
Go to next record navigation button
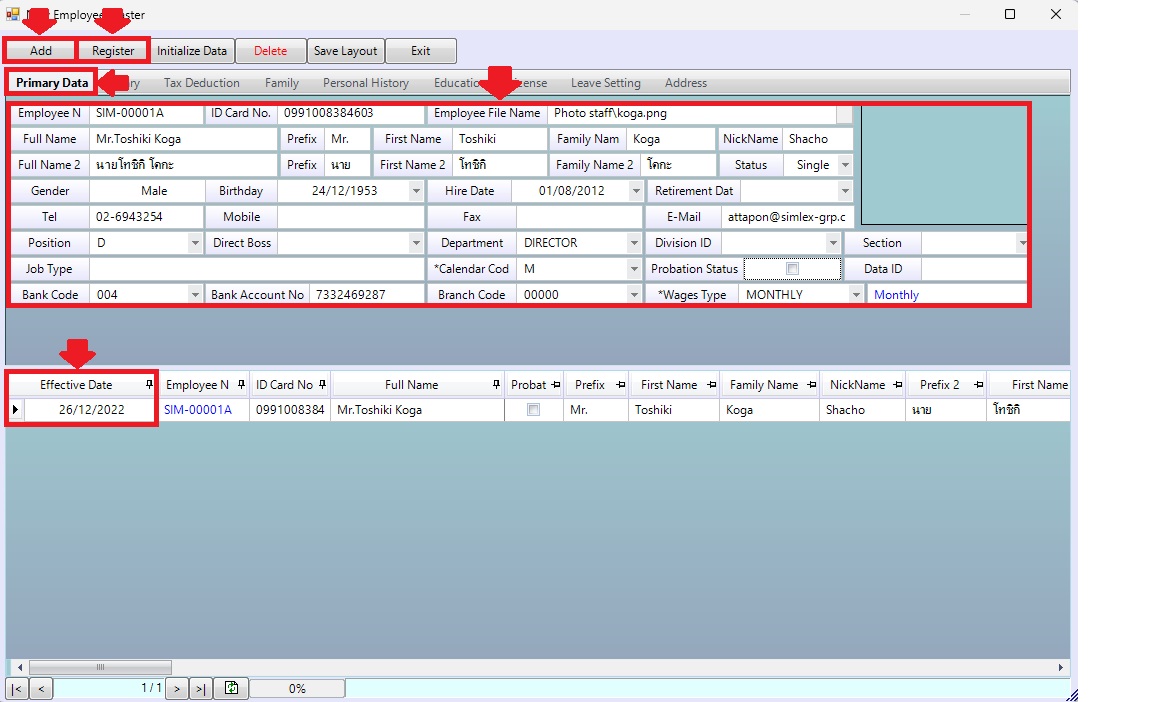(x=176, y=688)
